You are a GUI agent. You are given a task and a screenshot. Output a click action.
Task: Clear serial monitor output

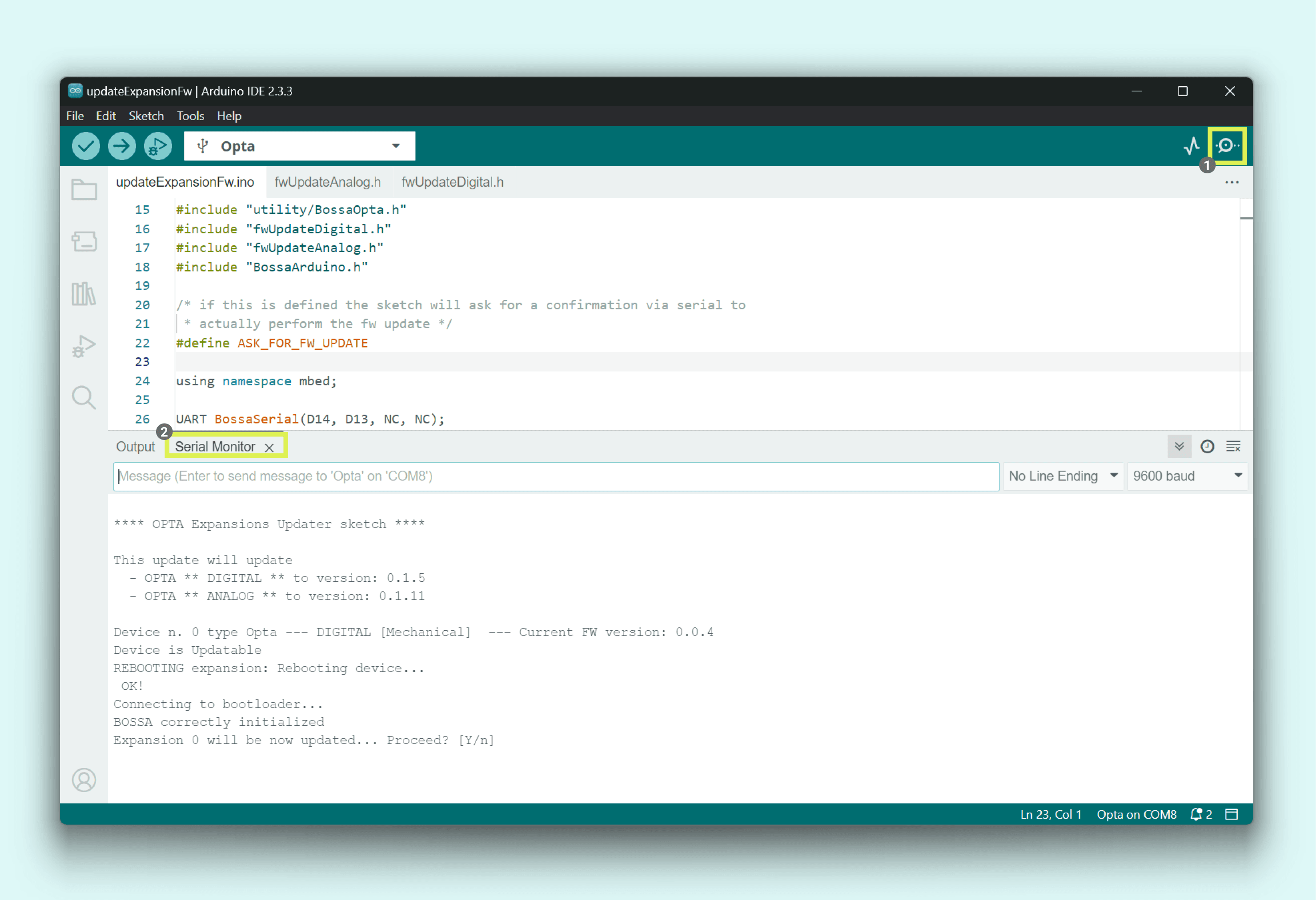click(1233, 447)
